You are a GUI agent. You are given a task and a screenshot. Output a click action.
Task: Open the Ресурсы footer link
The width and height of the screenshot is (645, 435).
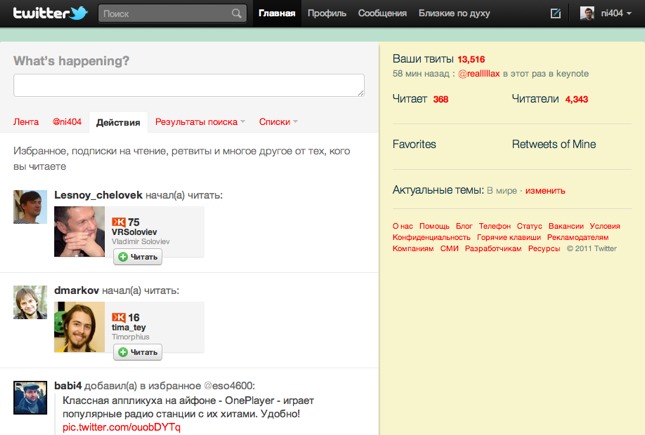click(544, 249)
